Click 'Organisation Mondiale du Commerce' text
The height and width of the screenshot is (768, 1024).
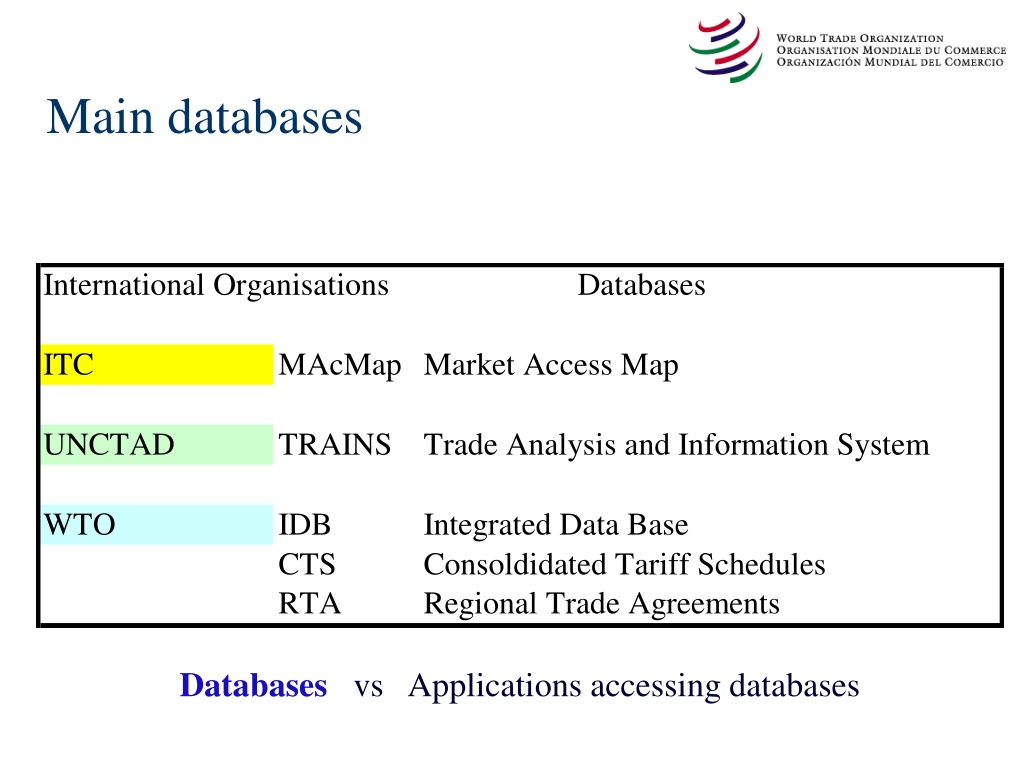pos(891,50)
